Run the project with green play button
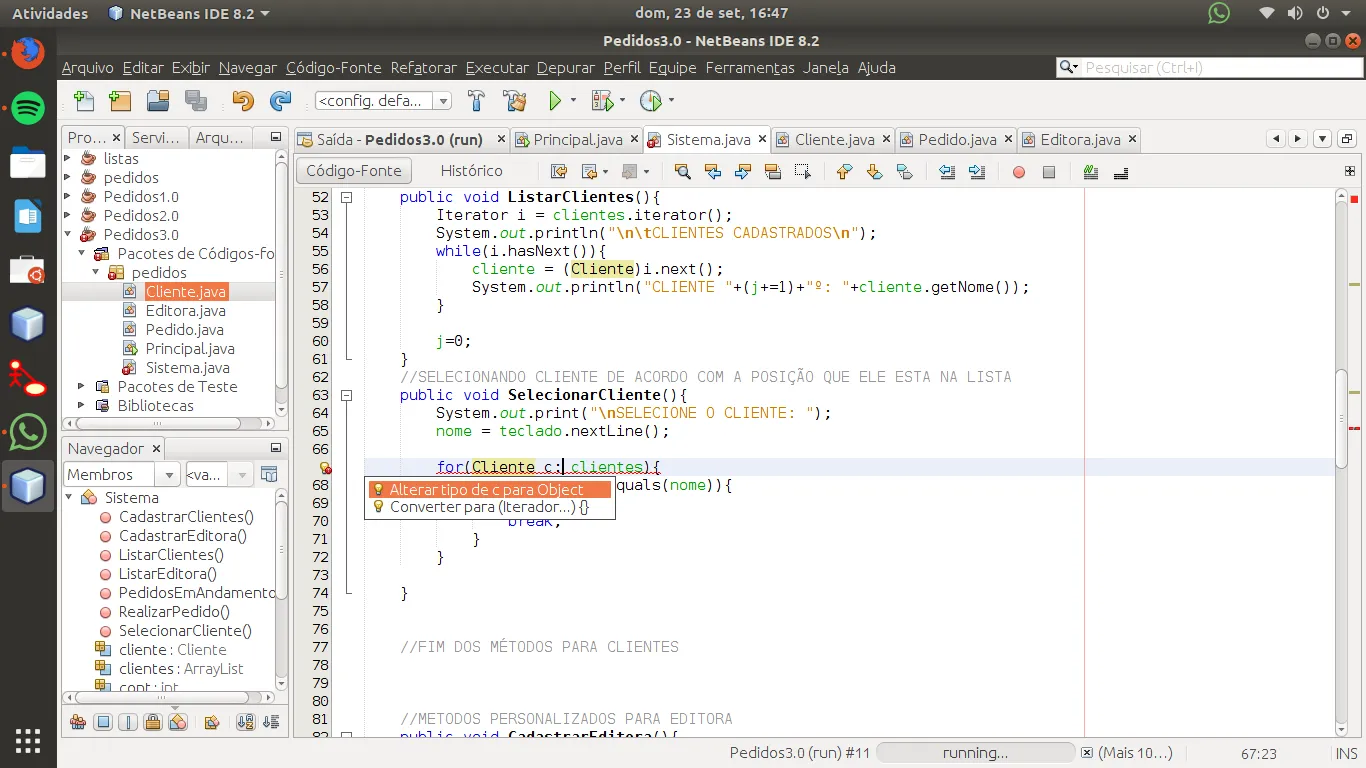Screen dimensions: 1366x768 click(555, 101)
